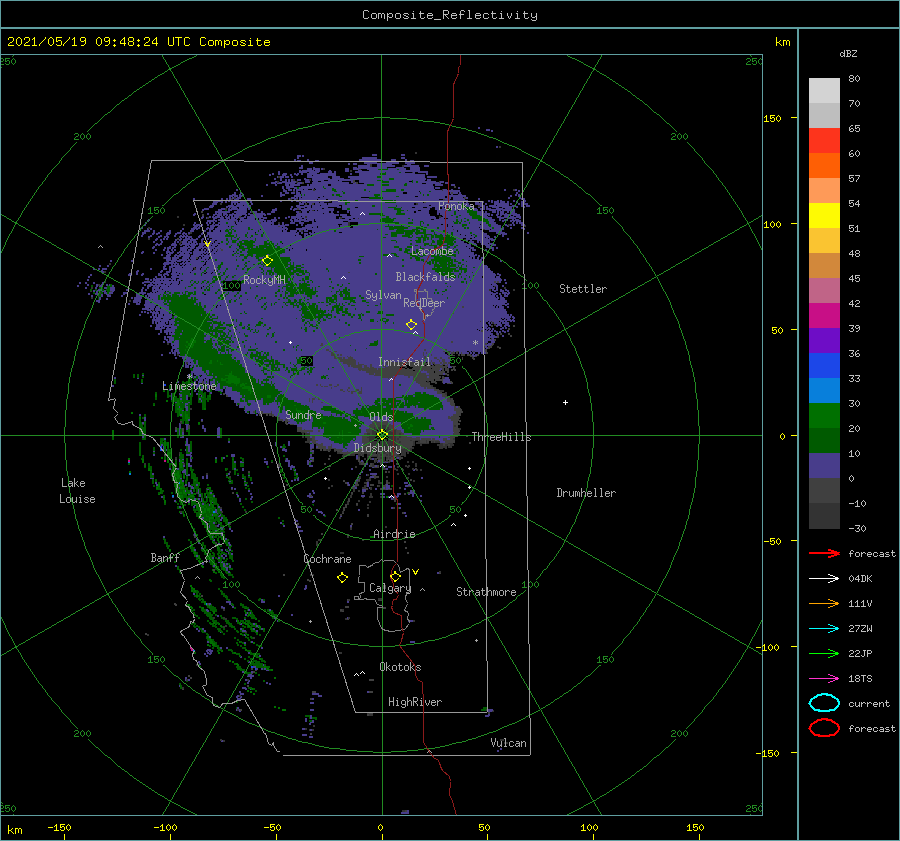
Task: Click the Cochrane town label
Action: coord(327,559)
